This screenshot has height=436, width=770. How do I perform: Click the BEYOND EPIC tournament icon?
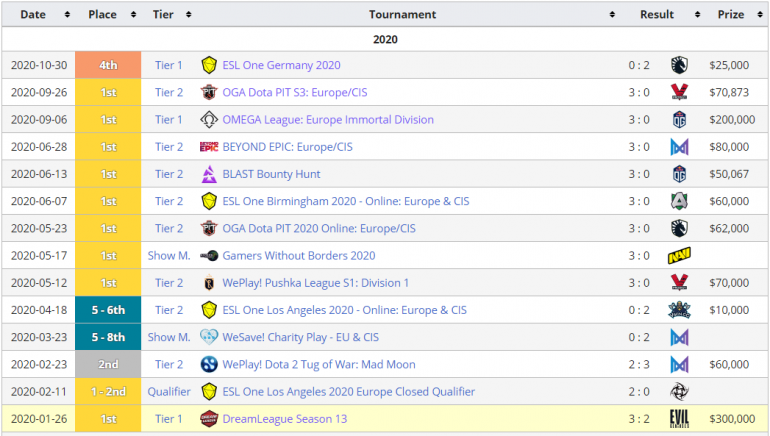(209, 147)
